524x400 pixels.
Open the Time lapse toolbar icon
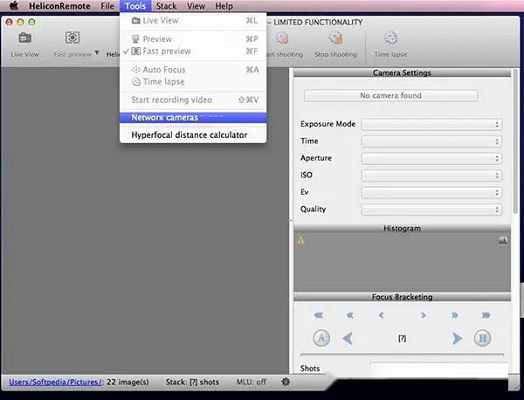click(390, 38)
